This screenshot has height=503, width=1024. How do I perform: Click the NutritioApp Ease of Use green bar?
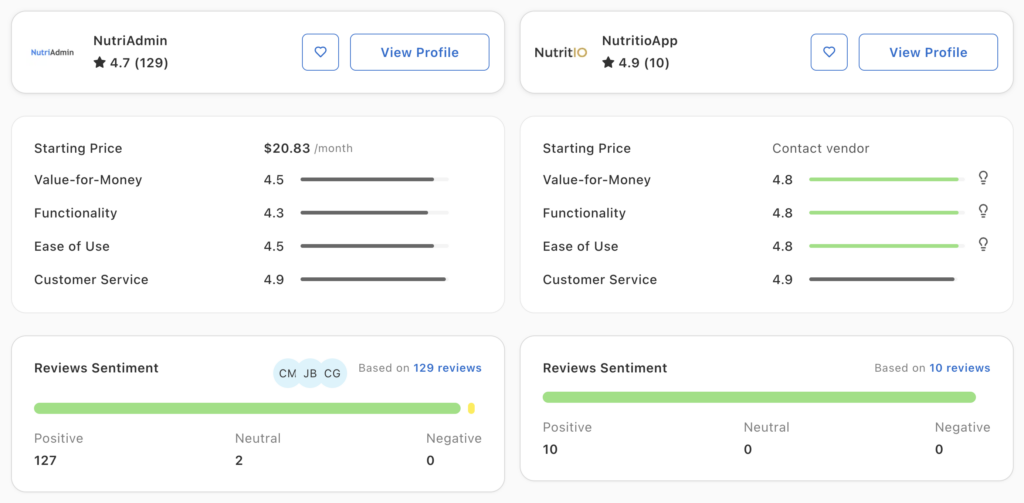[884, 246]
